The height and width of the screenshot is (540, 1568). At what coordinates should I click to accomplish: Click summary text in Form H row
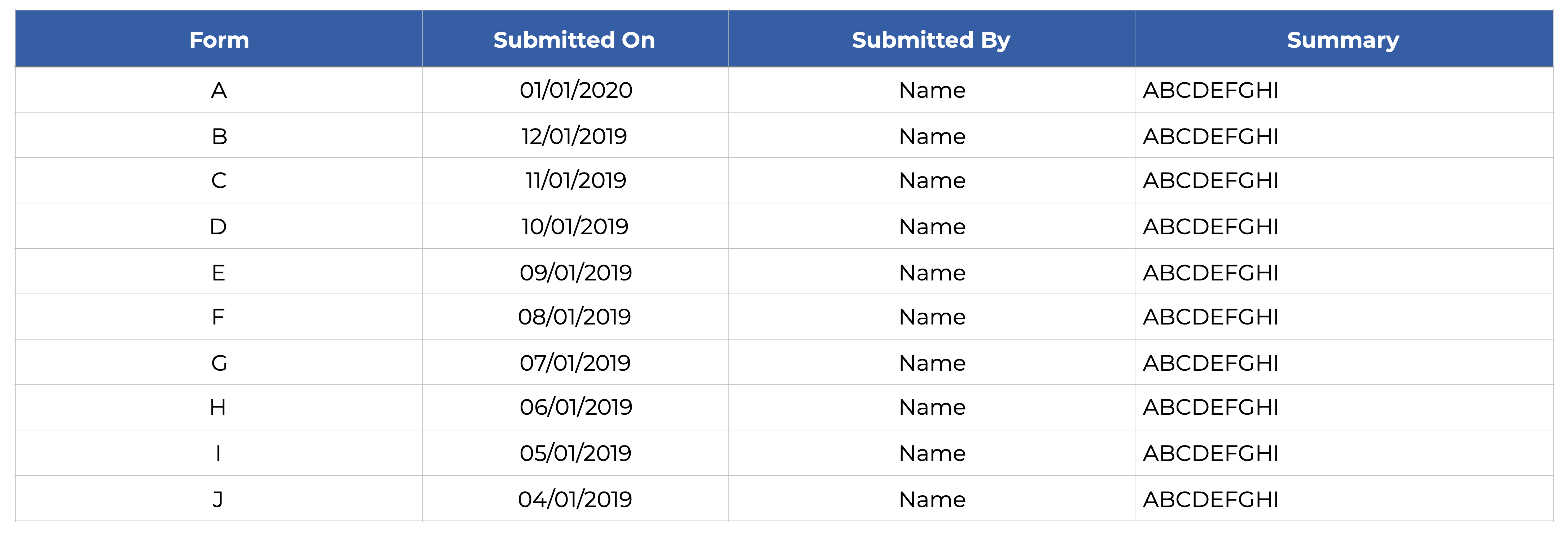coord(1210,407)
